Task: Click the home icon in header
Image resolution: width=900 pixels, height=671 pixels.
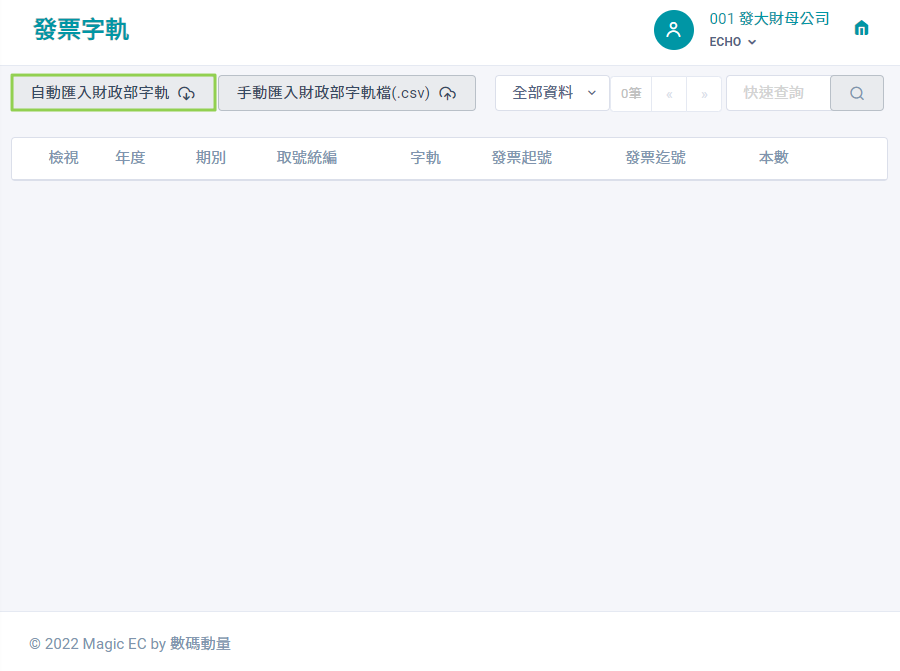Action: (x=861, y=28)
